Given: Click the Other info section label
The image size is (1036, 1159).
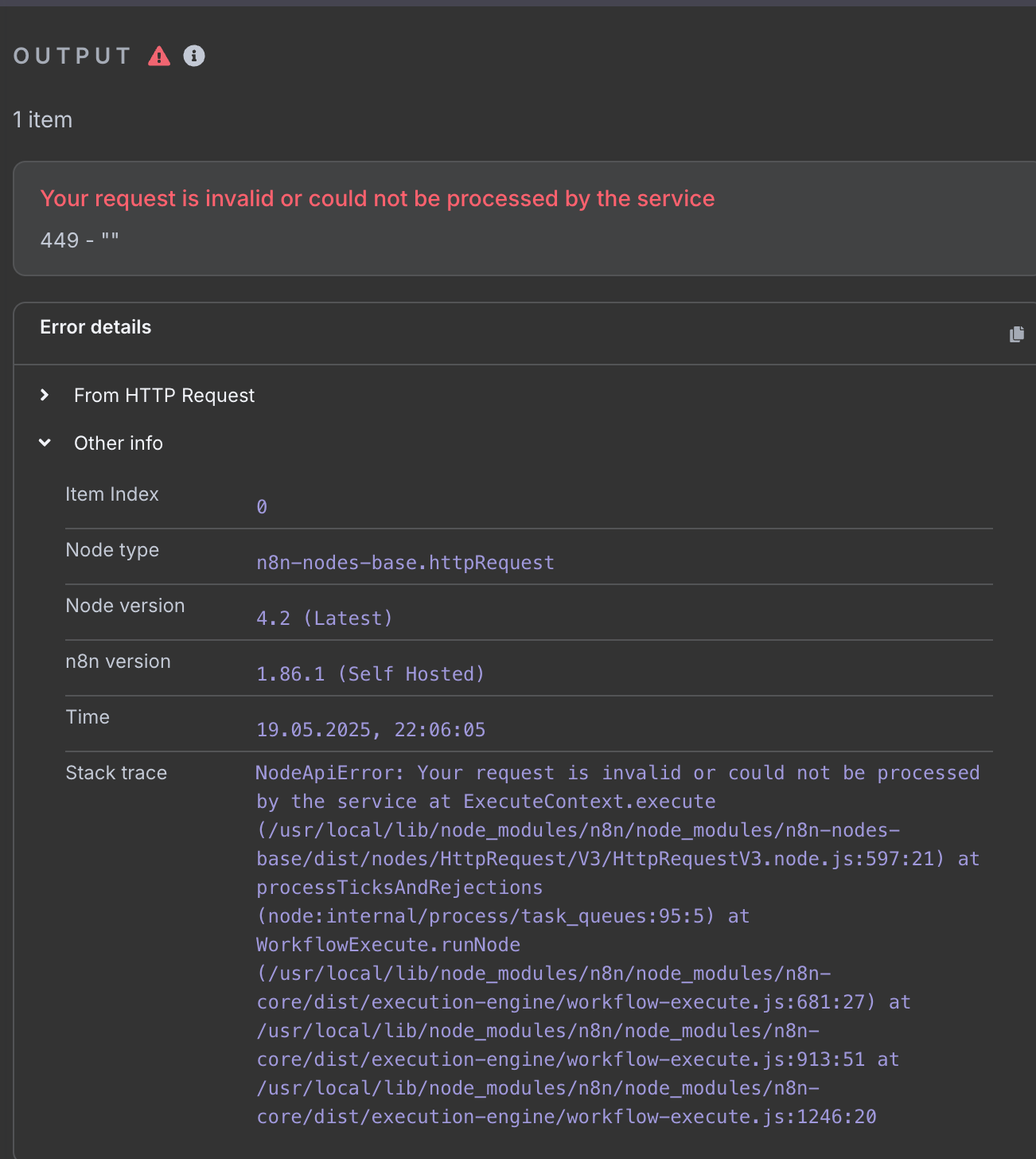Looking at the screenshot, I should [x=118, y=443].
